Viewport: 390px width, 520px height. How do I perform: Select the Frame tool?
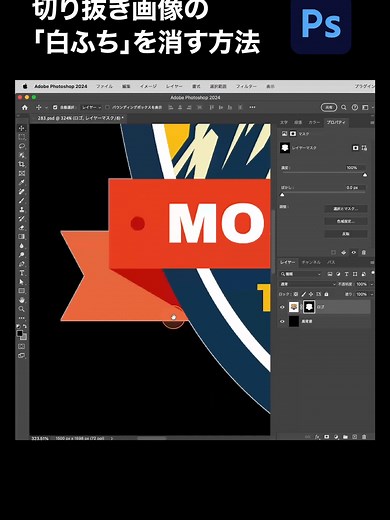coord(22,173)
